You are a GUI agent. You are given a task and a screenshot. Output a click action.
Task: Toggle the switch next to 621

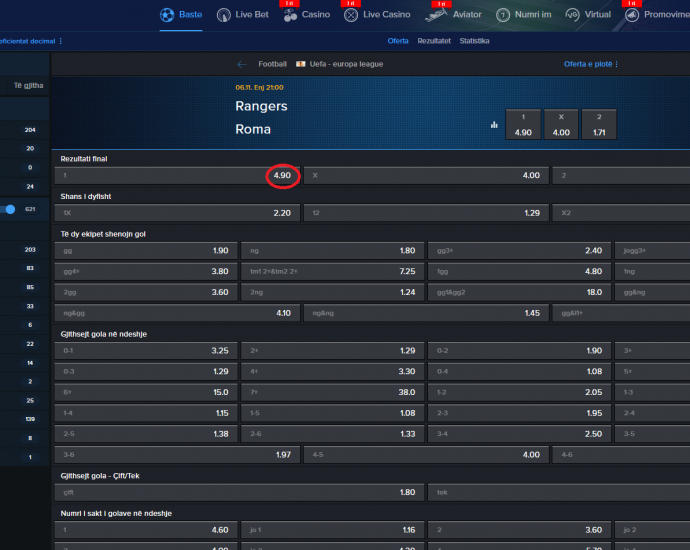pyautogui.click(x=9, y=209)
